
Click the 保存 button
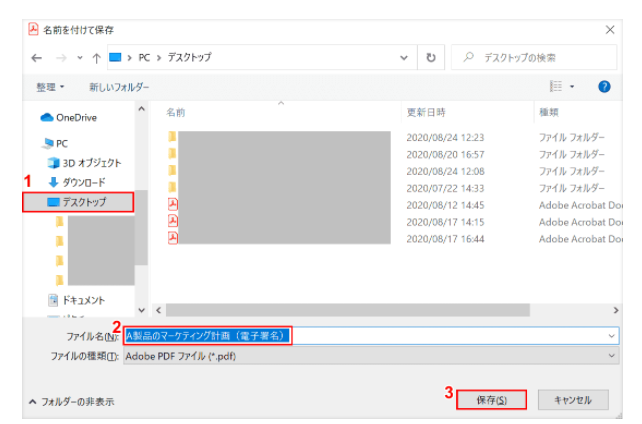[491, 400]
